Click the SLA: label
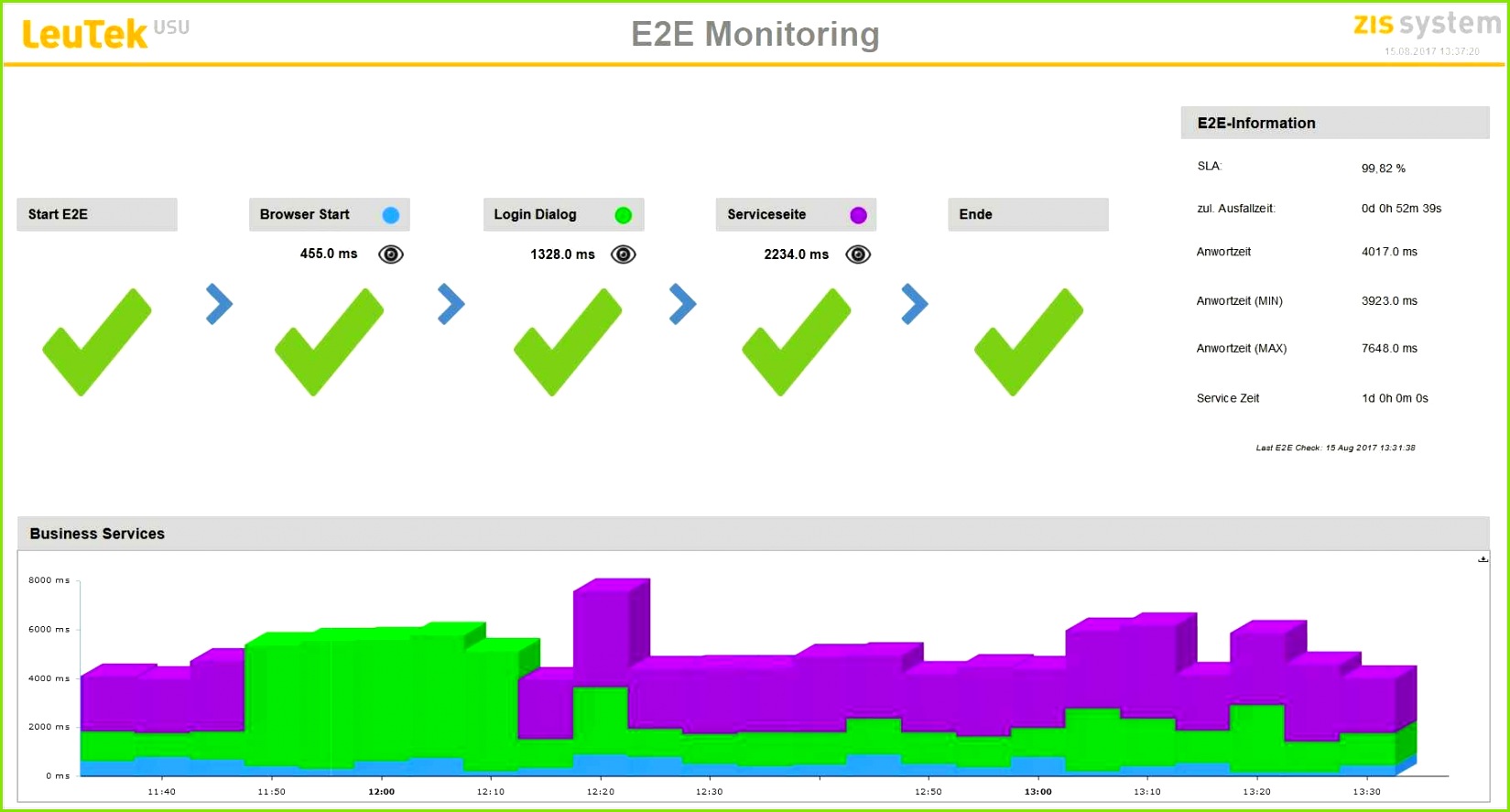1510x812 pixels. click(x=1210, y=166)
